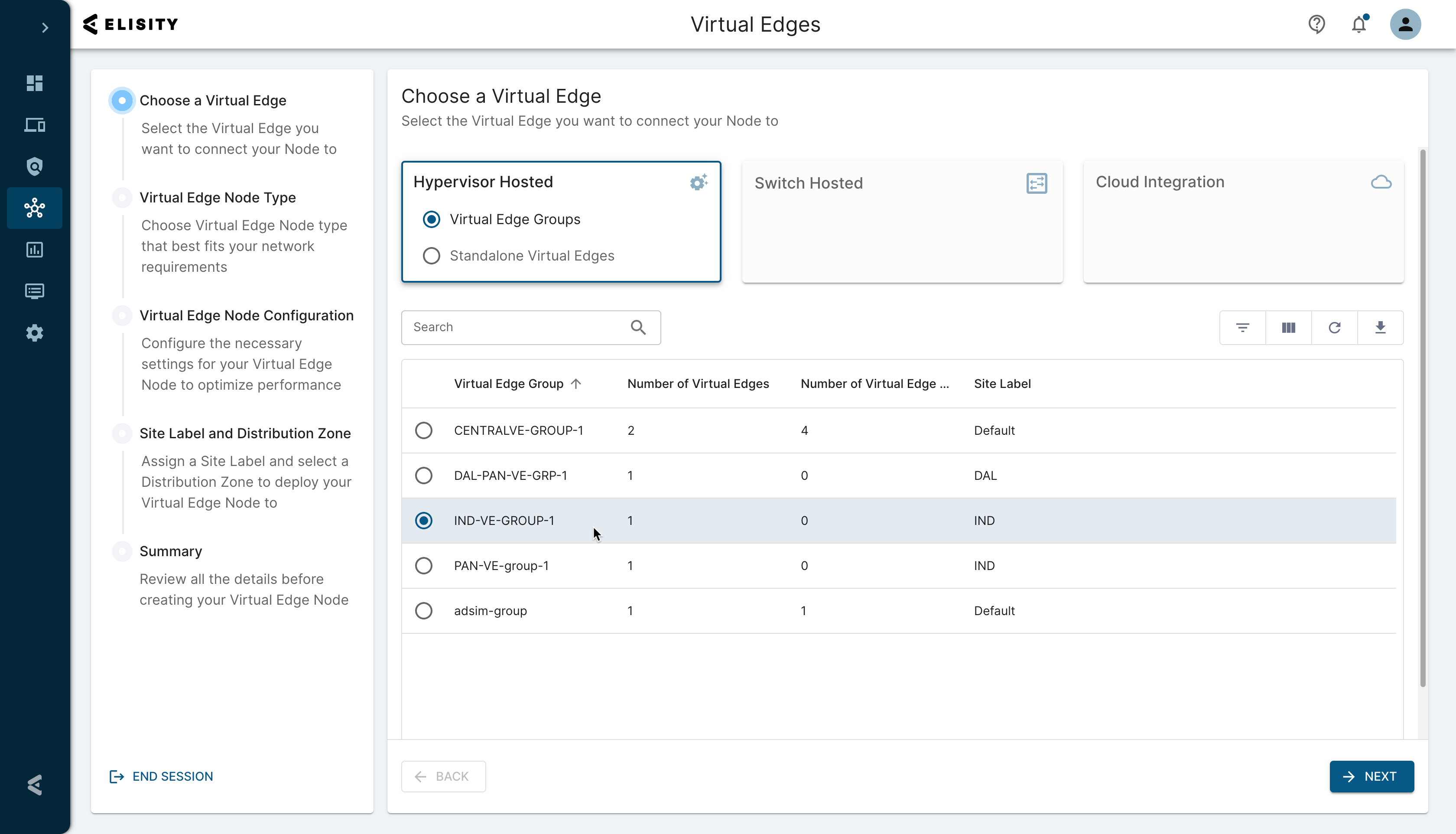Open the dashboard icon in sidebar
The width and height of the screenshot is (1456, 834).
coord(34,83)
